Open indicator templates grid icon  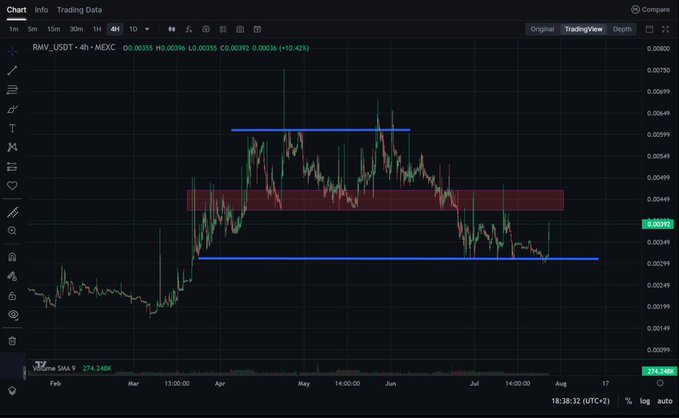(223, 29)
